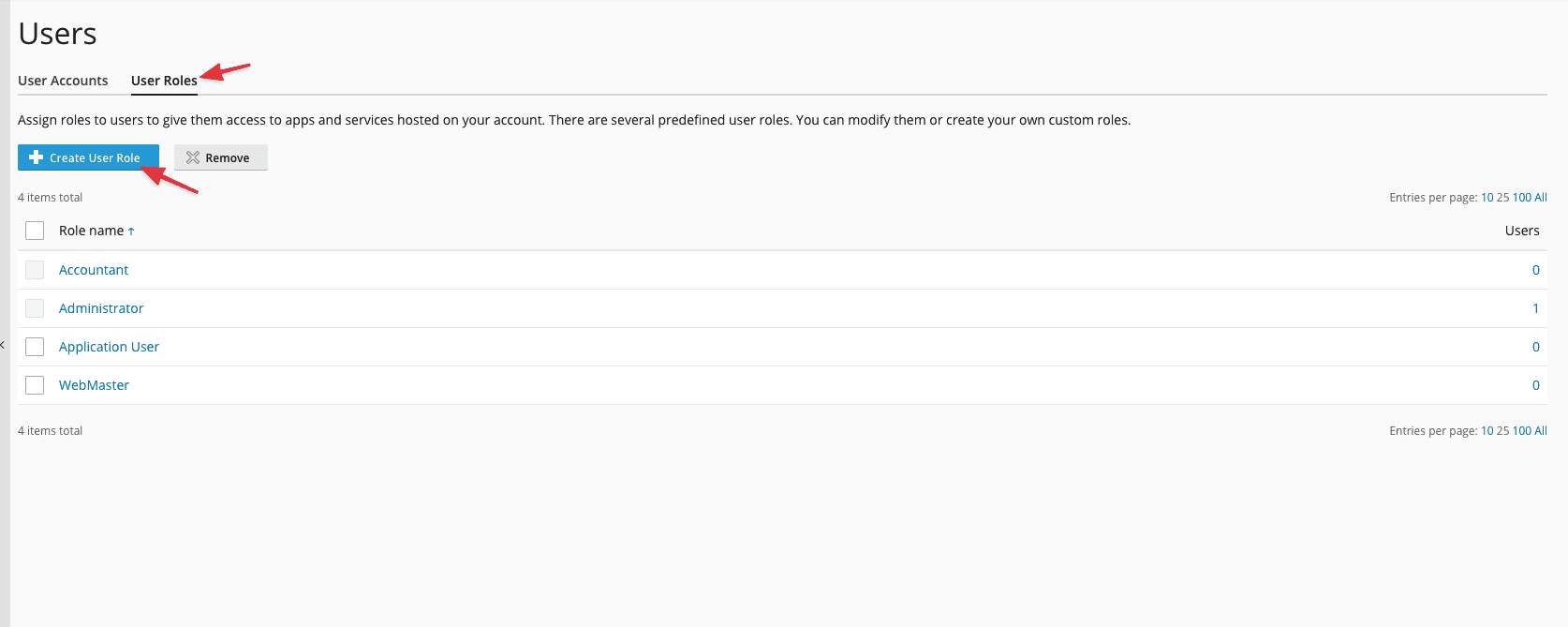Open the Administrator role
Image resolution: width=1568 pixels, height=627 pixels.
101,308
